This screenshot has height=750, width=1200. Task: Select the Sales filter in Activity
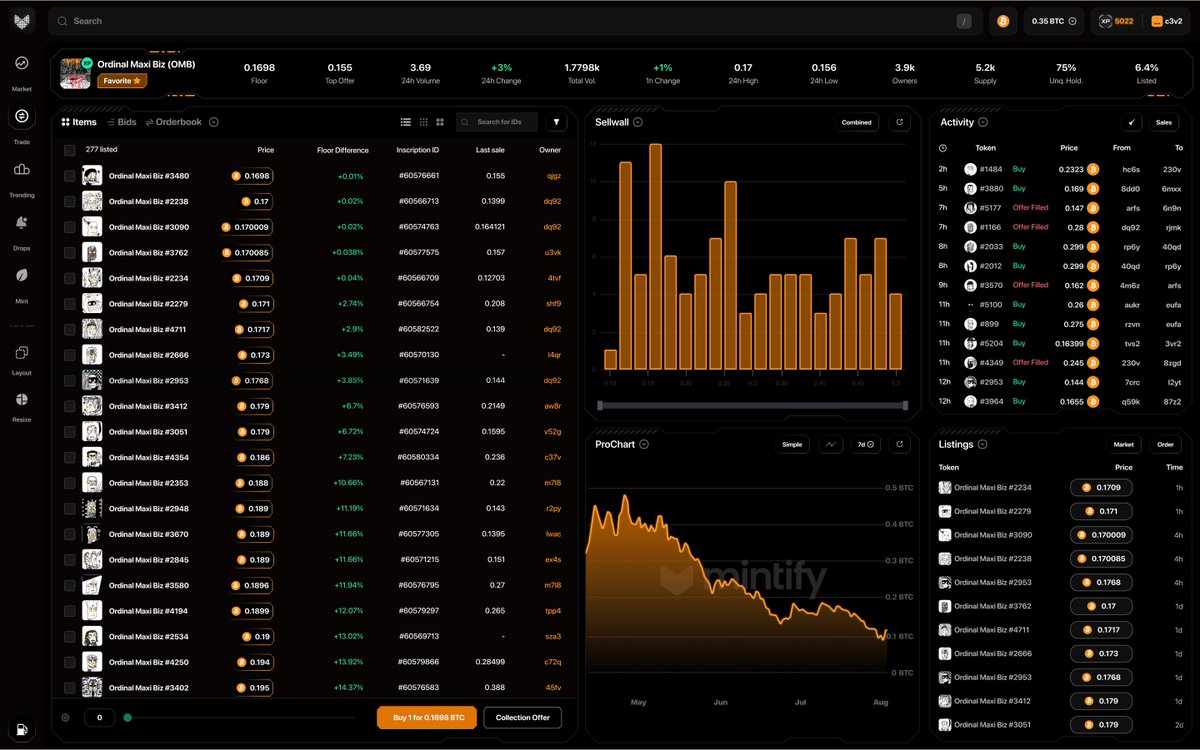click(x=1164, y=122)
